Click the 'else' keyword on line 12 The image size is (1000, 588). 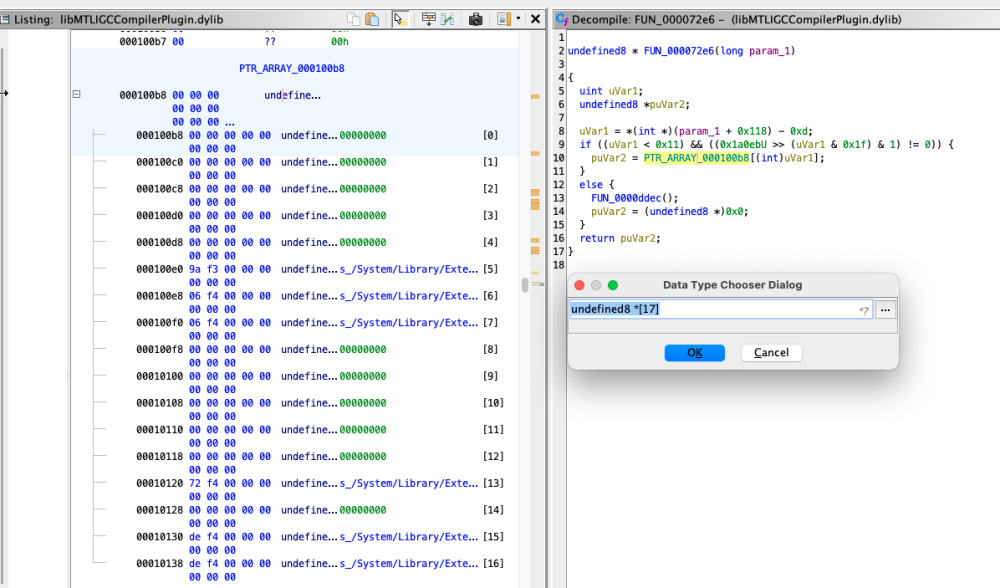pos(591,185)
